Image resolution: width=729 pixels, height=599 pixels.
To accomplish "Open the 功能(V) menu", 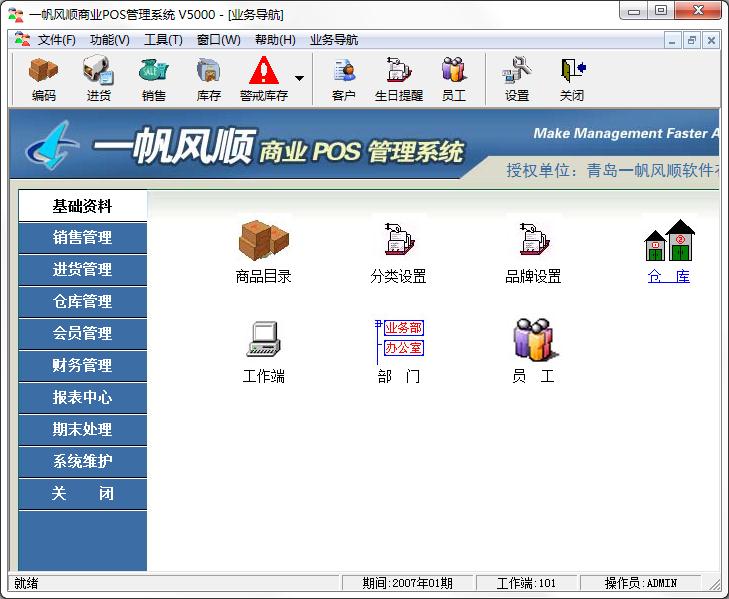I will [x=110, y=40].
